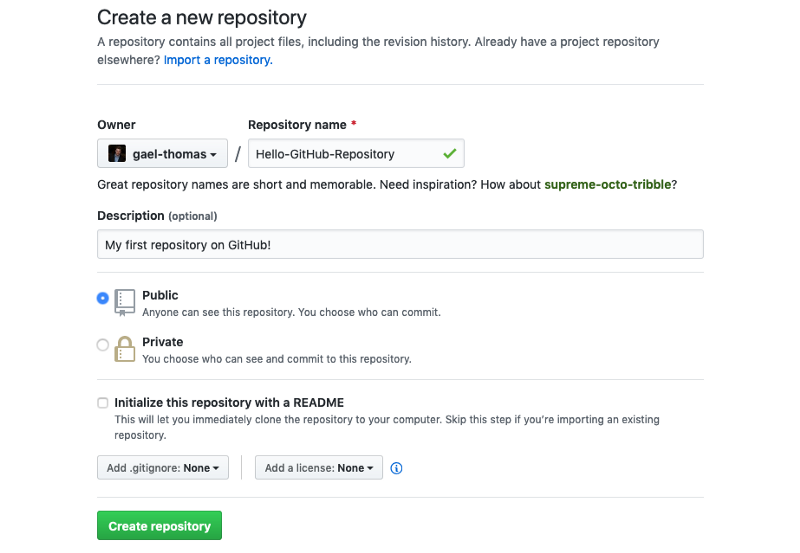Viewport: 800px width, 553px height.
Task: Click the owner avatar icon
Action: coord(117,154)
